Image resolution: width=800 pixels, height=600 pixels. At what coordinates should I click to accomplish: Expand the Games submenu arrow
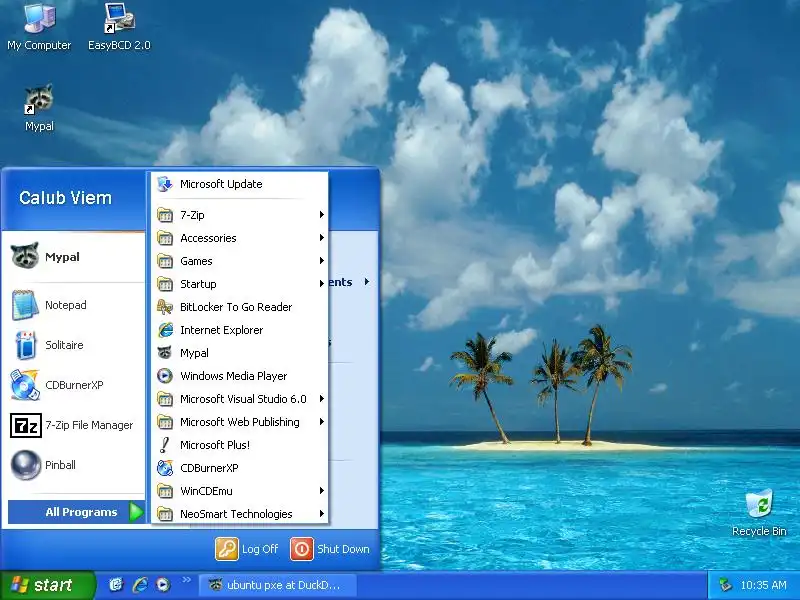(x=321, y=261)
